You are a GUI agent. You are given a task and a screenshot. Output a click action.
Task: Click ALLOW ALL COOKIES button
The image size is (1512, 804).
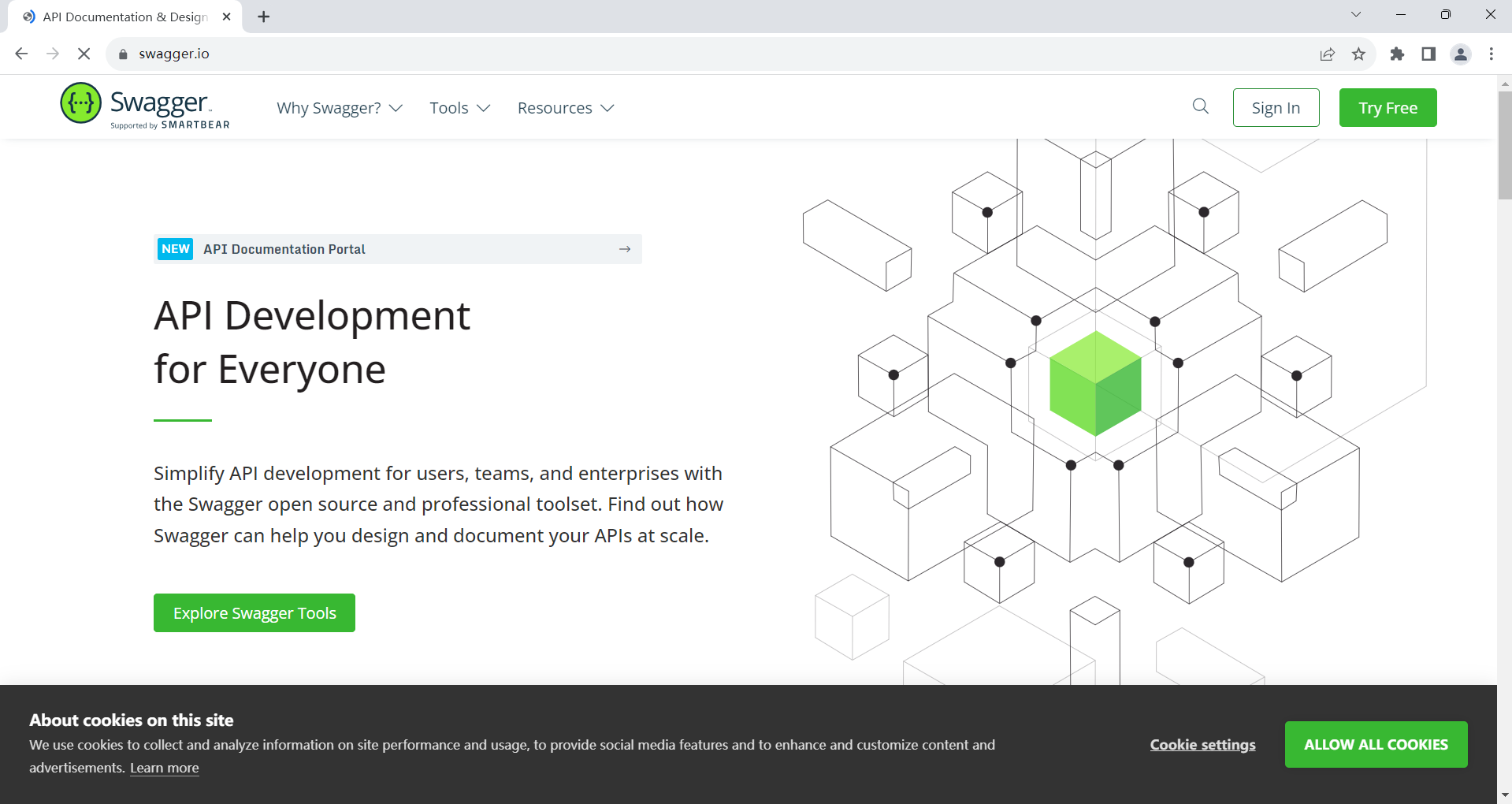1376,744
